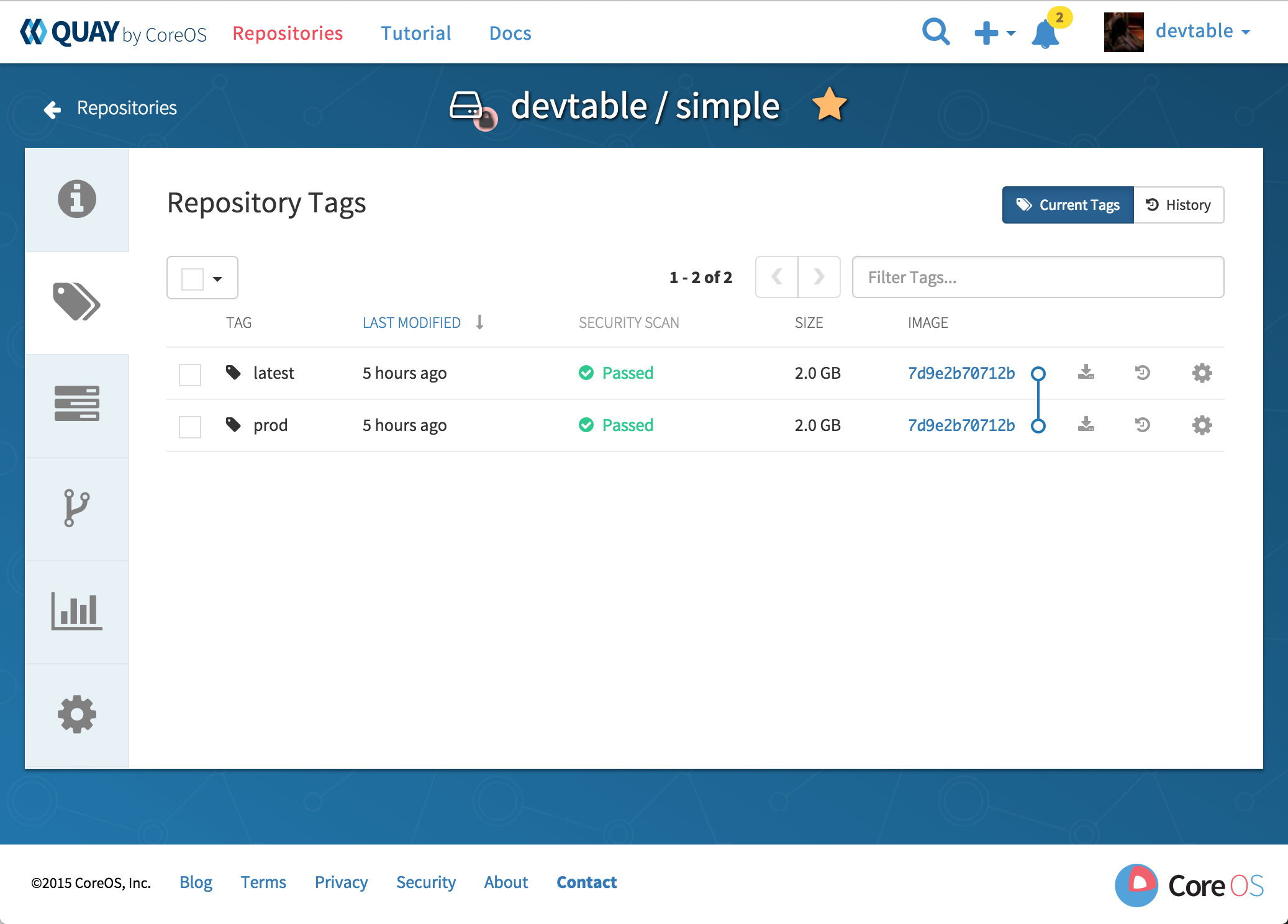
Task: Switch to History view
Action: [1179, 205]
